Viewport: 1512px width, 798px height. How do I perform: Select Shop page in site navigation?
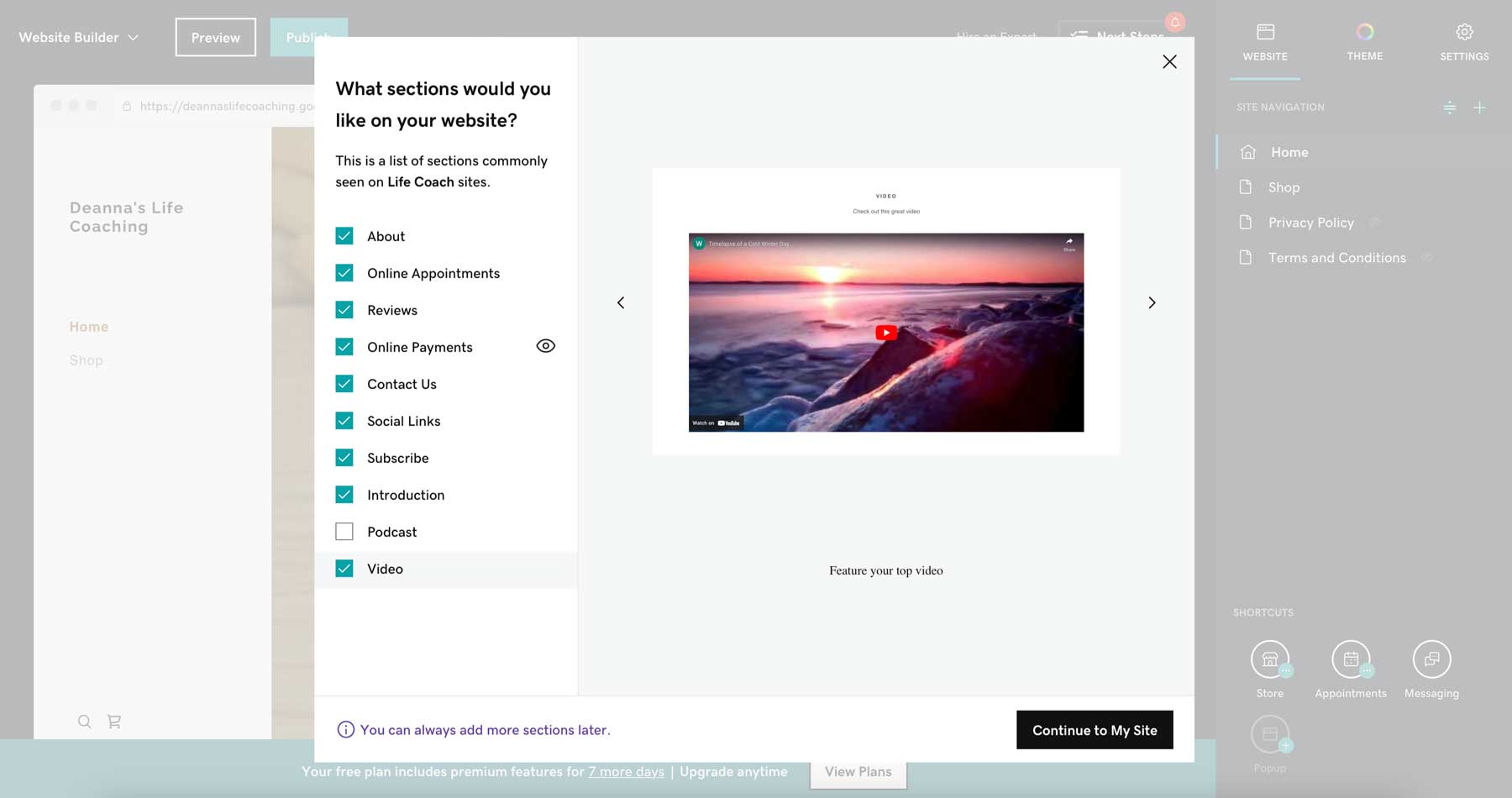1284,187
